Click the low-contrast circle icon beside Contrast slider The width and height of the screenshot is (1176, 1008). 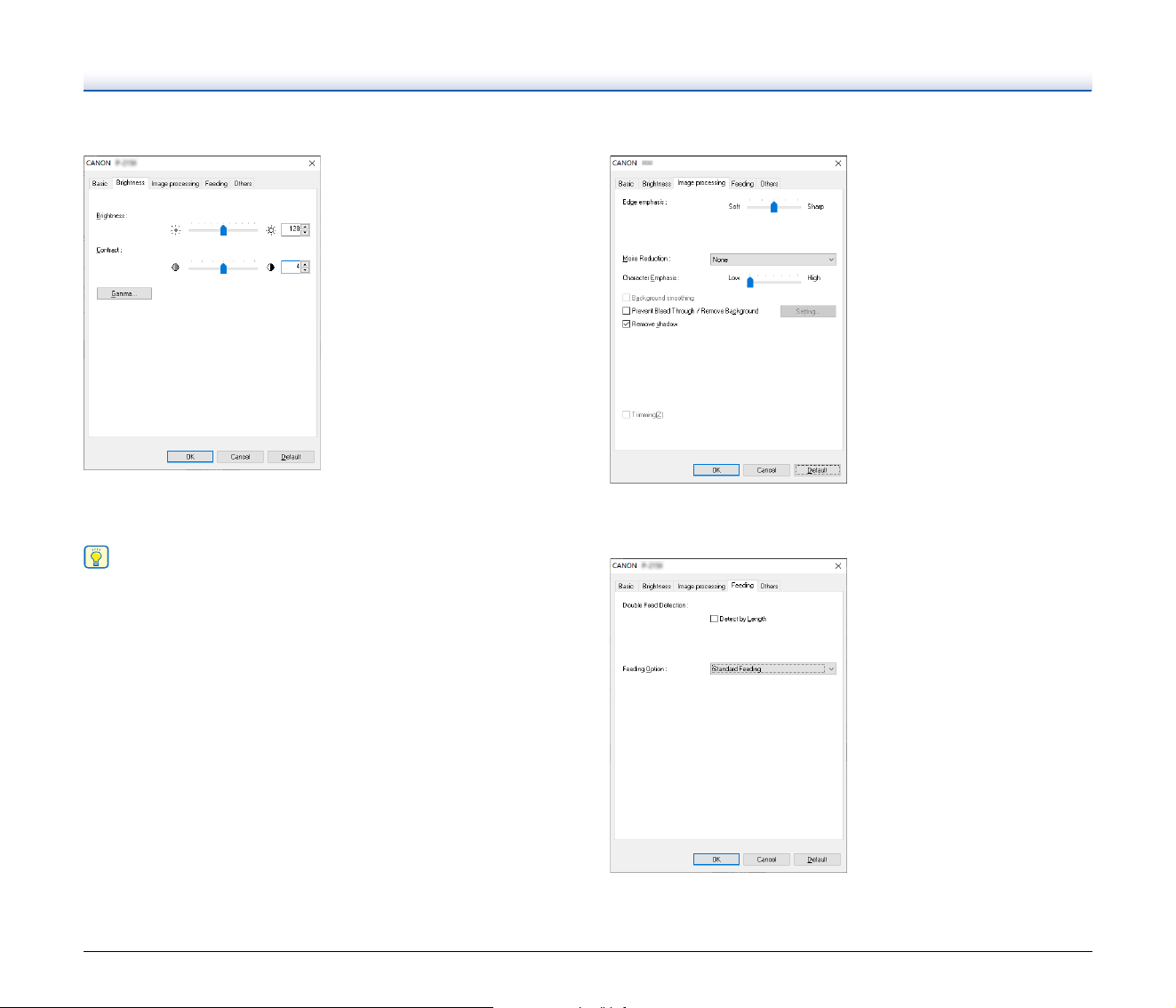point(175,267)
